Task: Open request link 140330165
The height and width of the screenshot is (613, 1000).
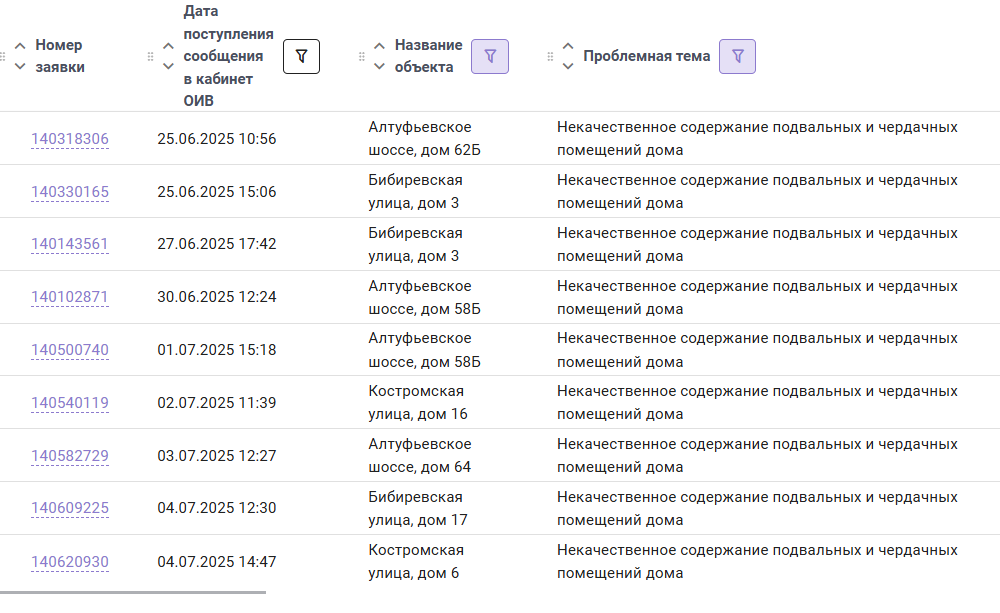Action: point(70,192)
